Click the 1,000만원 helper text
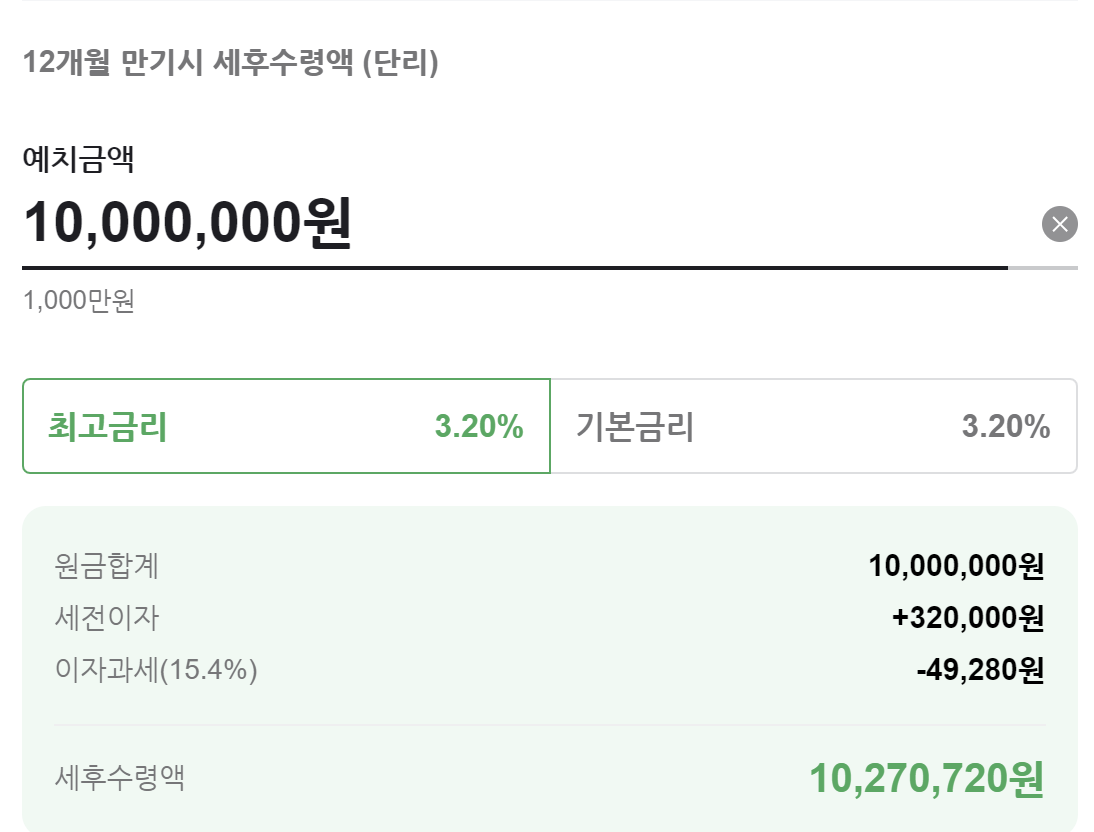The height and width of the screenshot is (832, 1094). (79, 301)
